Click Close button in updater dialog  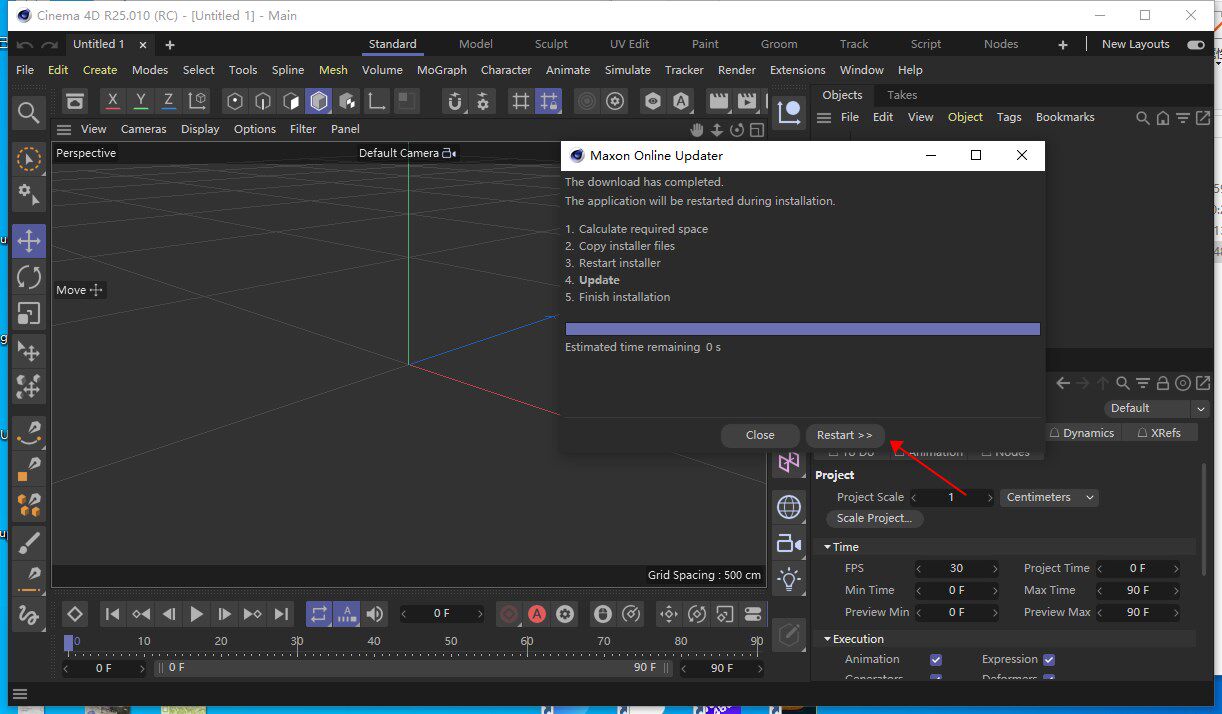760,435
